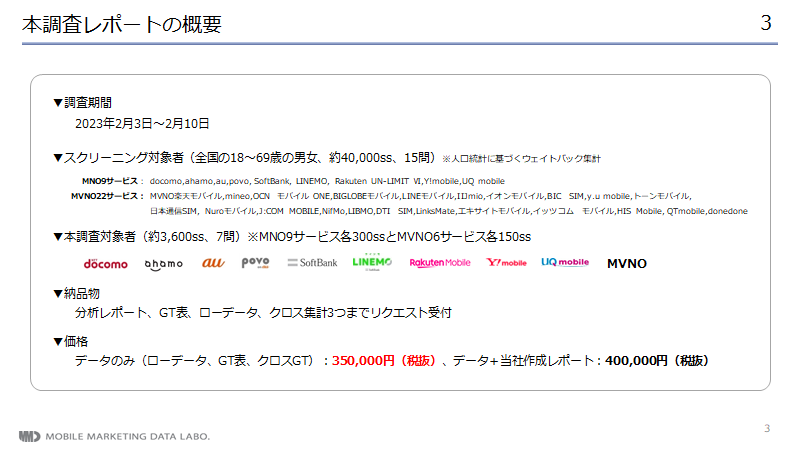The image size is (800, 450).
Task: Click the date range 2023年2月3日～2月10日
Action: click(142, 123)
